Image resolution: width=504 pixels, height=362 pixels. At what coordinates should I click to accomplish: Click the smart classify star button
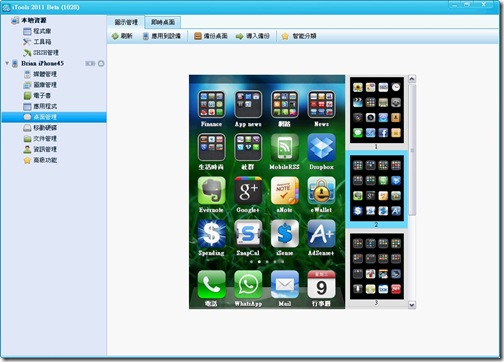pos(299,36)
